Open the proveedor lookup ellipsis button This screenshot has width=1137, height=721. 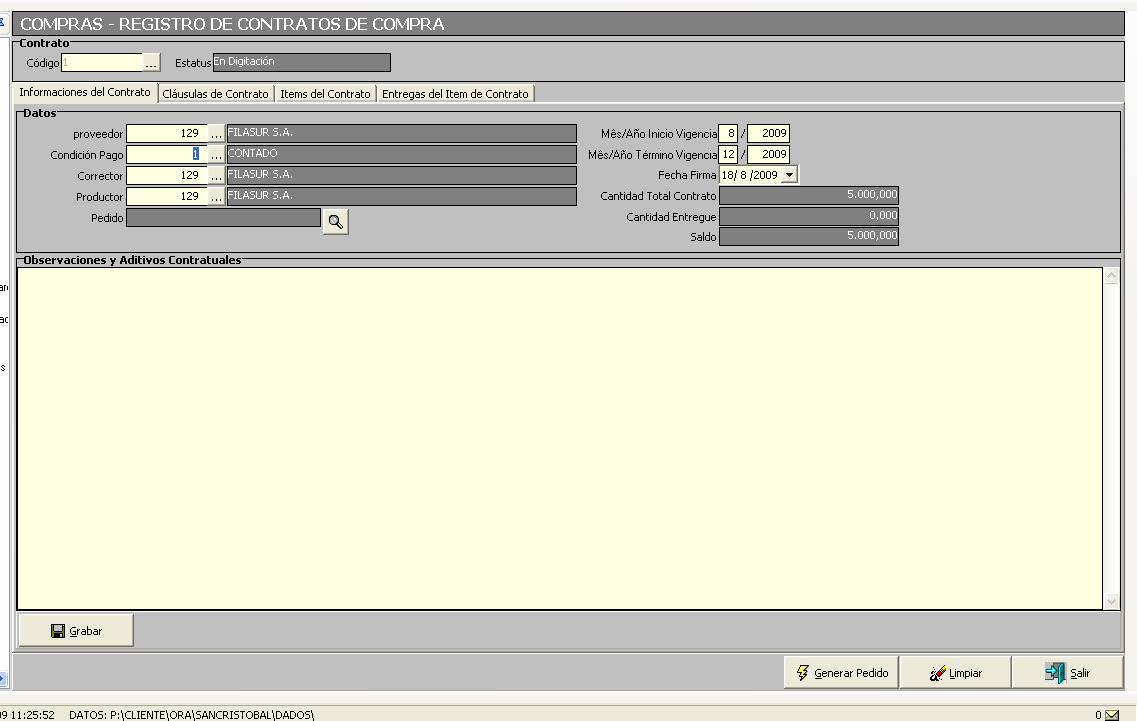[216, 133]
